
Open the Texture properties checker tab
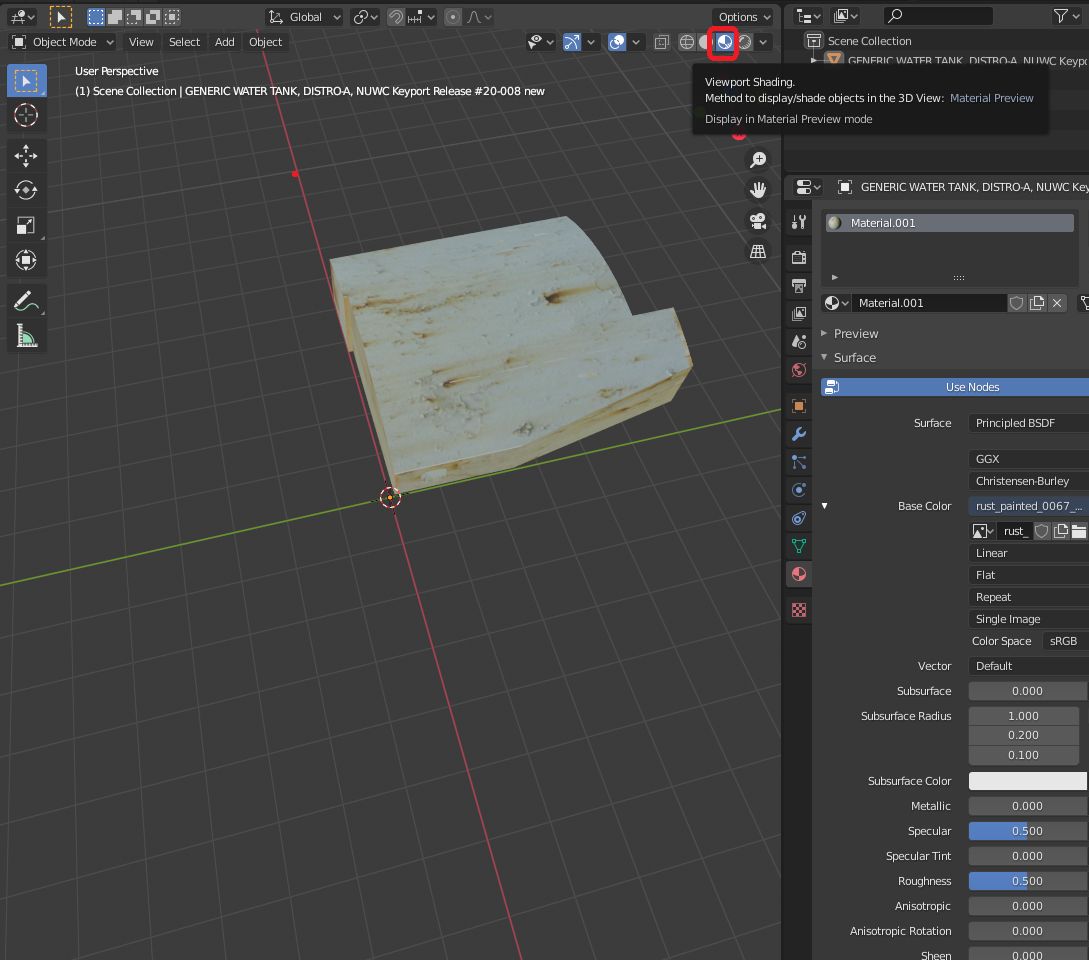point(798,610)
